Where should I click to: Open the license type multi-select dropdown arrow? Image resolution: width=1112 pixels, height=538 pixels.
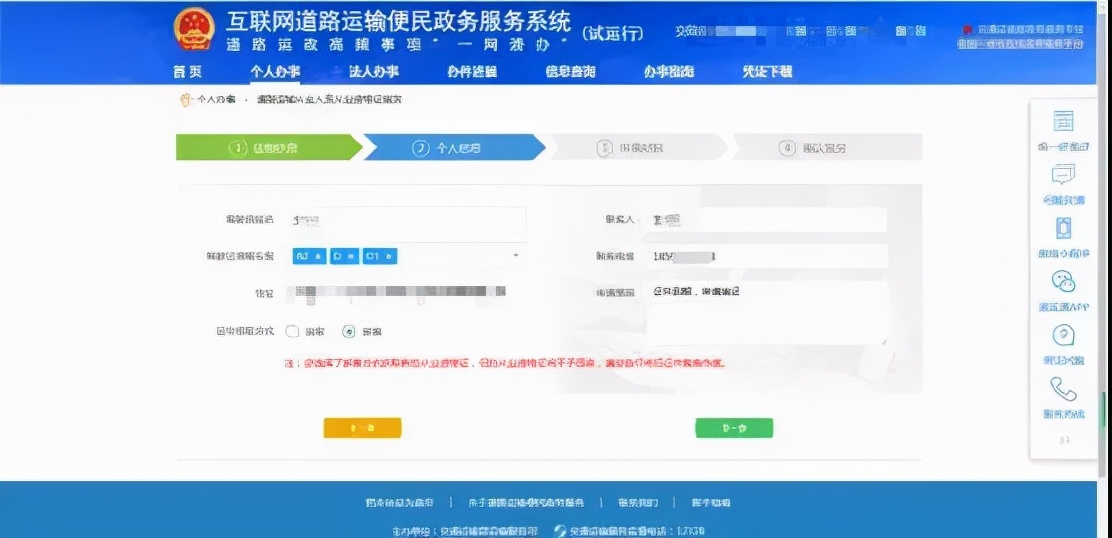pyautogui.click(x=516, y=255)
